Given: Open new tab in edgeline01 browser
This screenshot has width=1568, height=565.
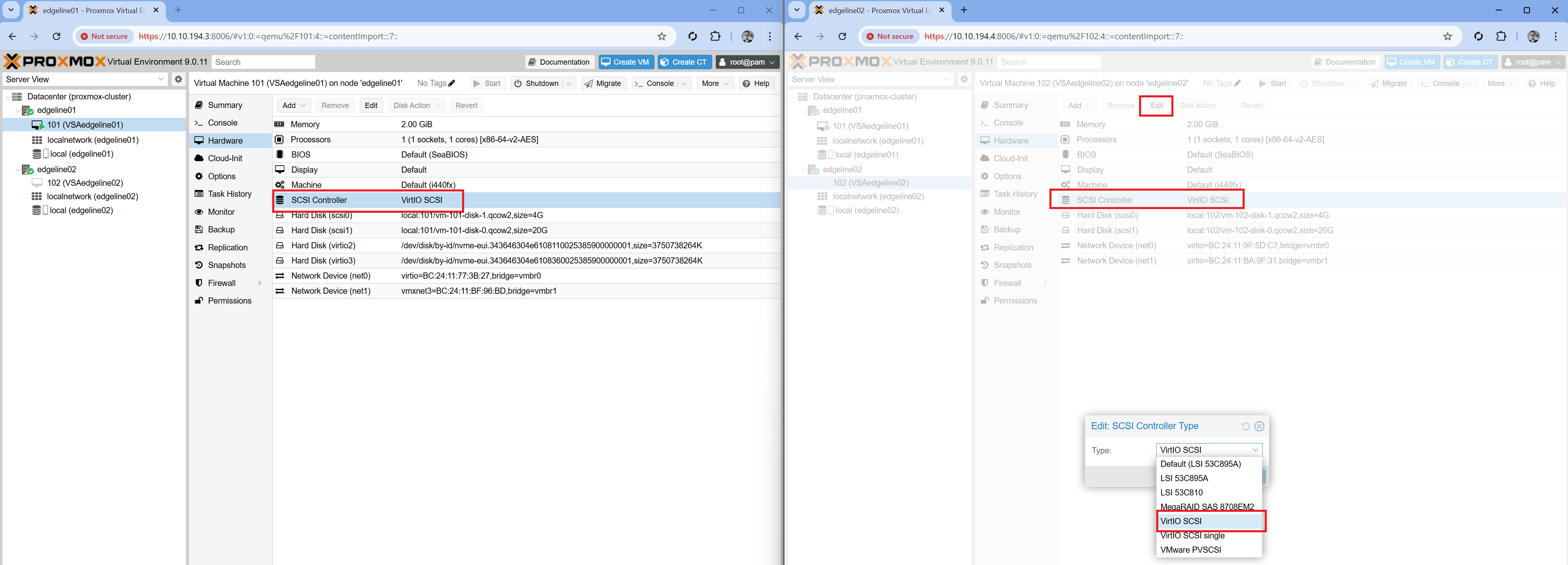Looking at the screenshot, I should pos(178,10).
